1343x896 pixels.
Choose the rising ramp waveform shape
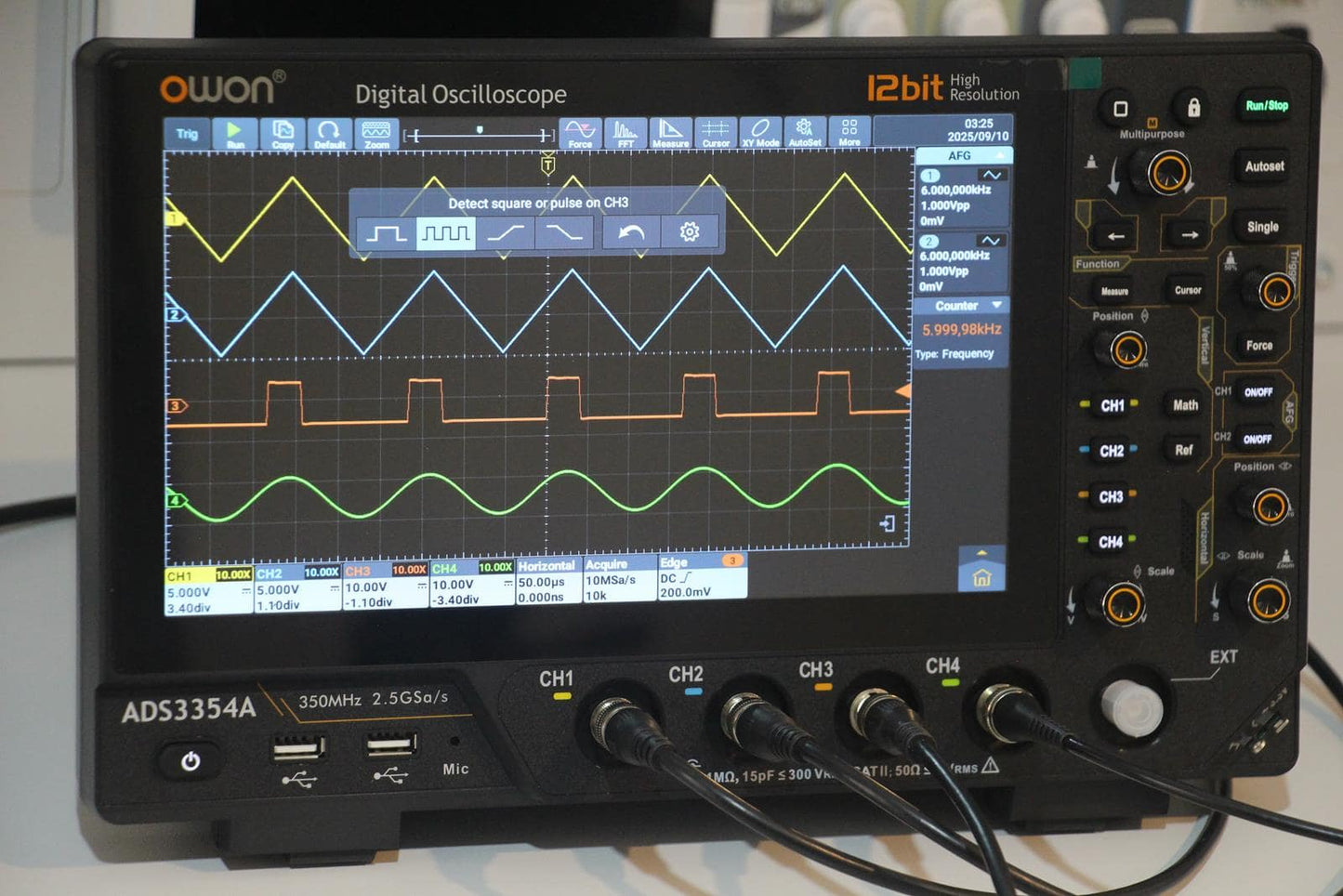(507, 233)
